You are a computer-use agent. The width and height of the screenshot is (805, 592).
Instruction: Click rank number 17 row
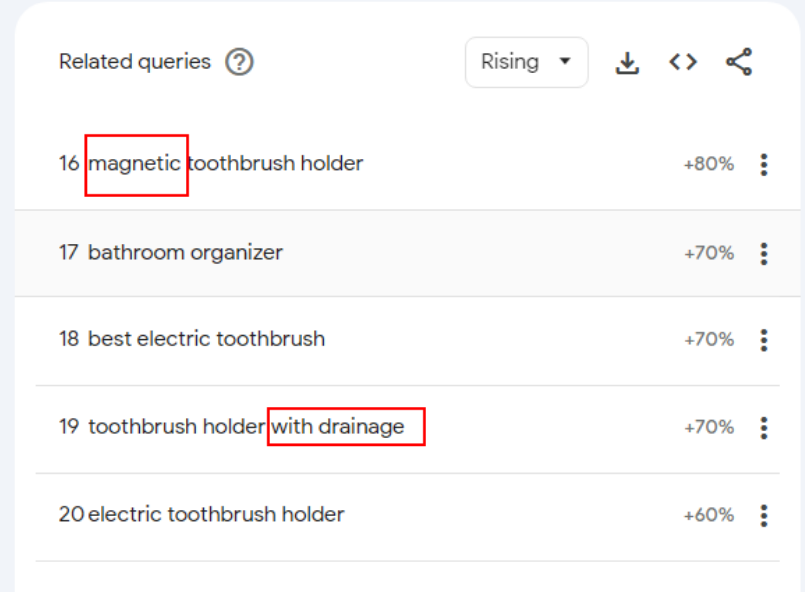tap(68, 253)
